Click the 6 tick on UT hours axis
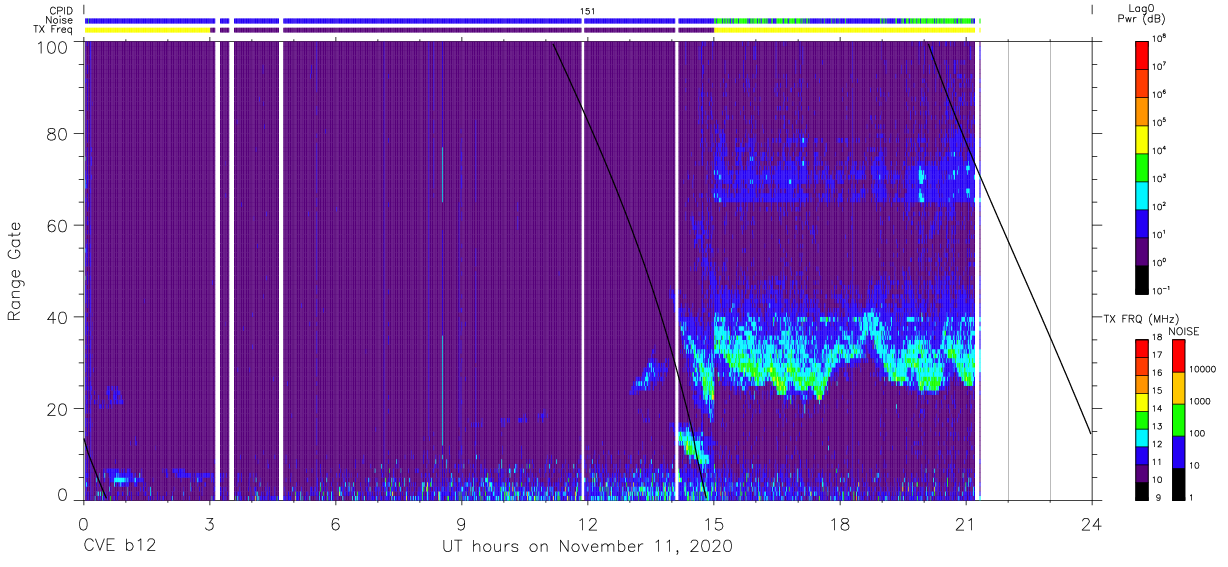Viewport: 1228px width, 567px height. coord(335,524)
